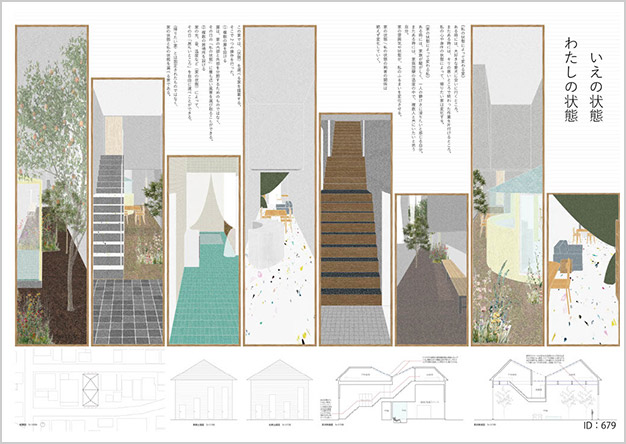Select the panel with the long wooden bench
This screenshot has height=444, width=626.
coord(430,268)
